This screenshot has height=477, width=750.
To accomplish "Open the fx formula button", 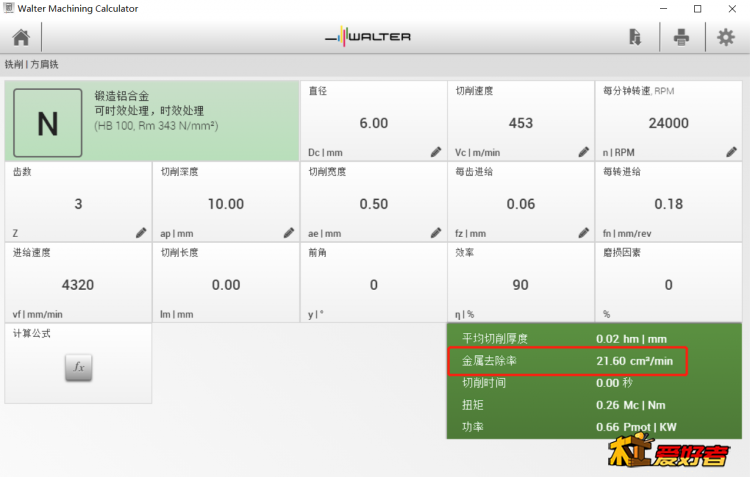I will (78, 367).
